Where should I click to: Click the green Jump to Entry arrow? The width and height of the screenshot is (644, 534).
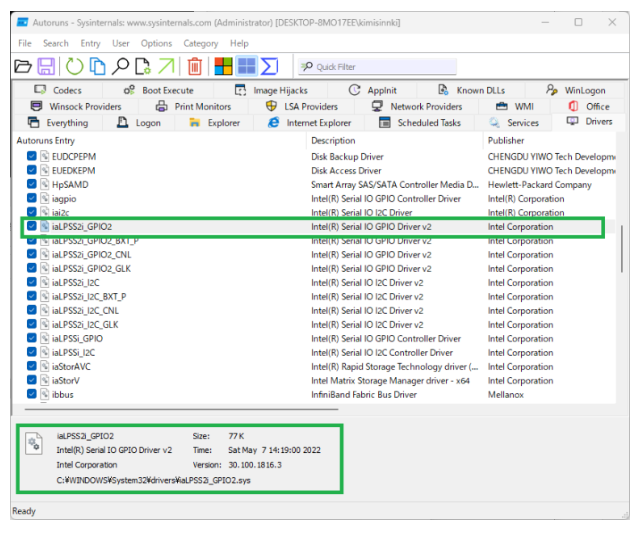[x=166, y=66]
